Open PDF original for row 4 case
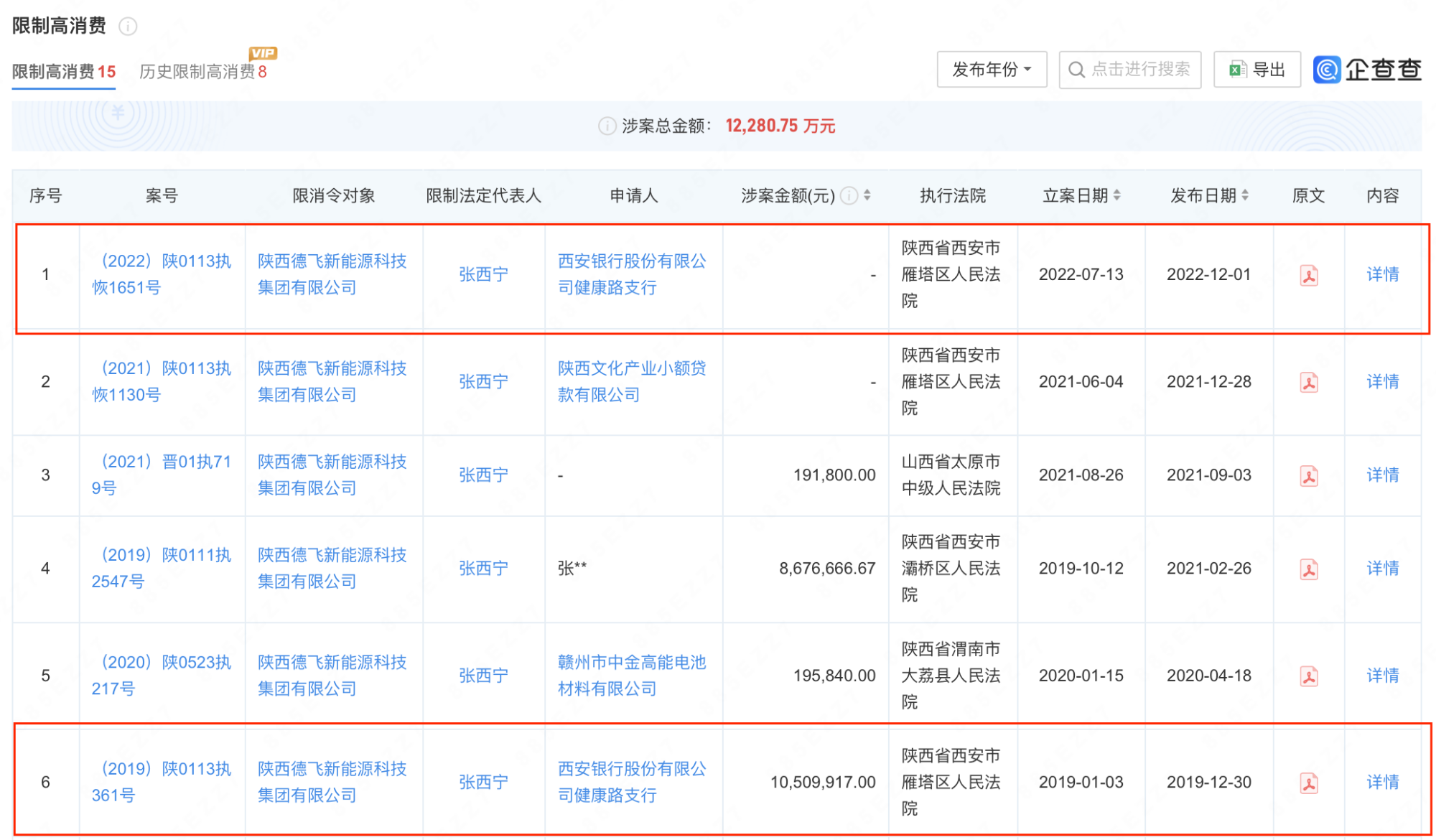Image resolution: width=1436 pixels, height=840 pixels. 1308,569
